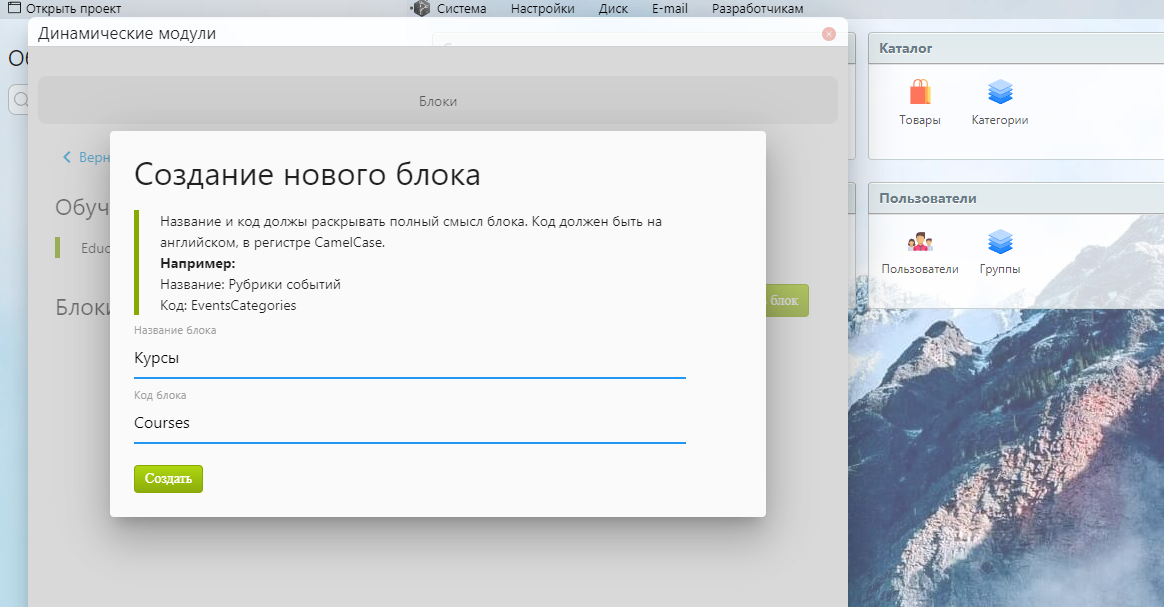Open the E-mail menu

click(669, 9)
